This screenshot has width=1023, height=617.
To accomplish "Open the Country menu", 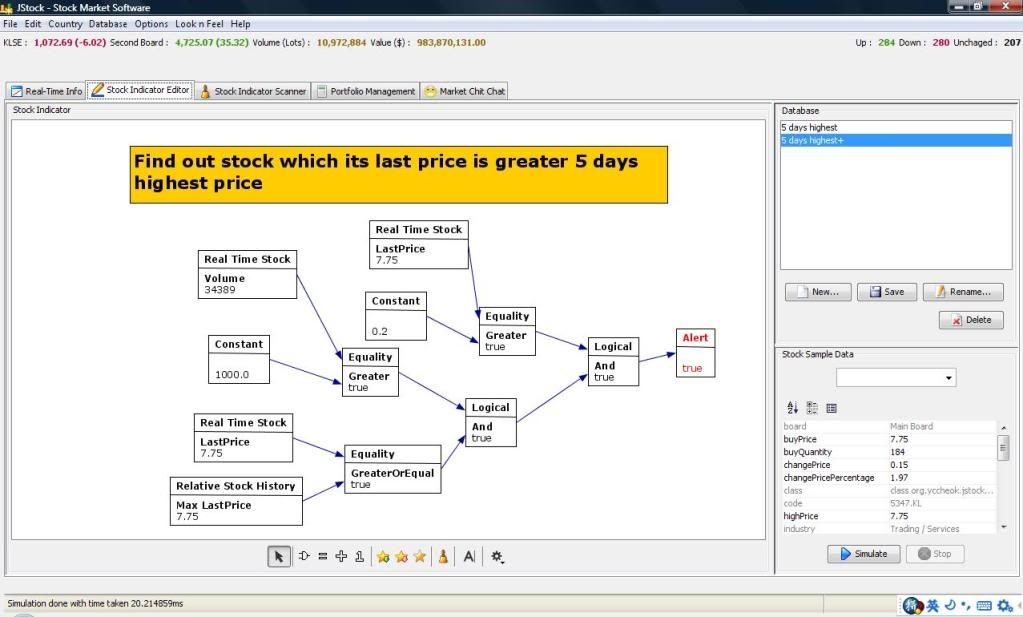I will (65, 24).
